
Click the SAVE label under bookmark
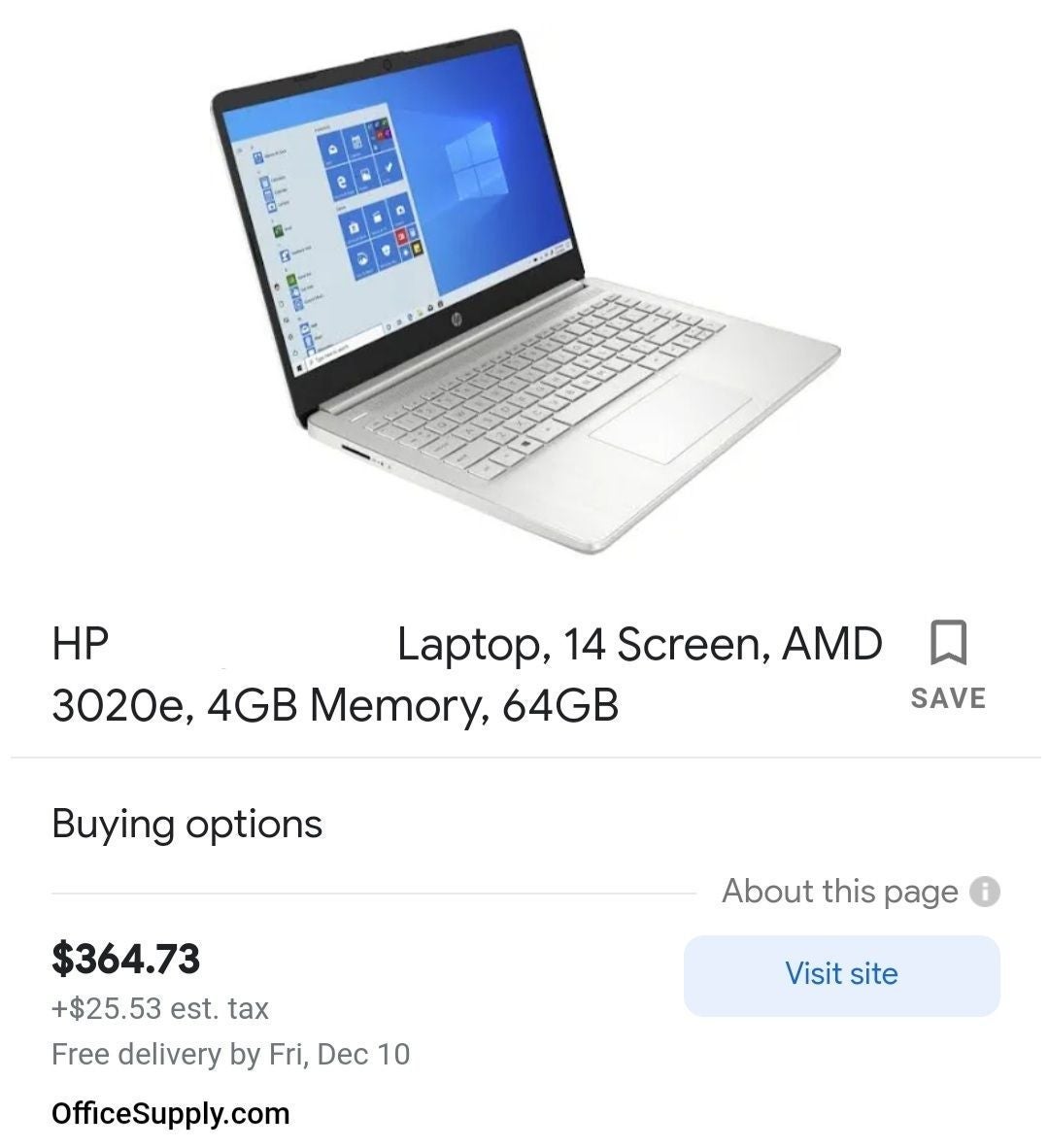point(948,698)
